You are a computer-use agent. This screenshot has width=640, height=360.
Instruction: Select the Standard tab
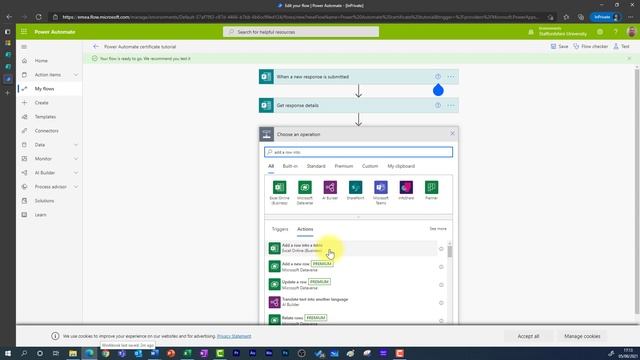pos(316,166)
